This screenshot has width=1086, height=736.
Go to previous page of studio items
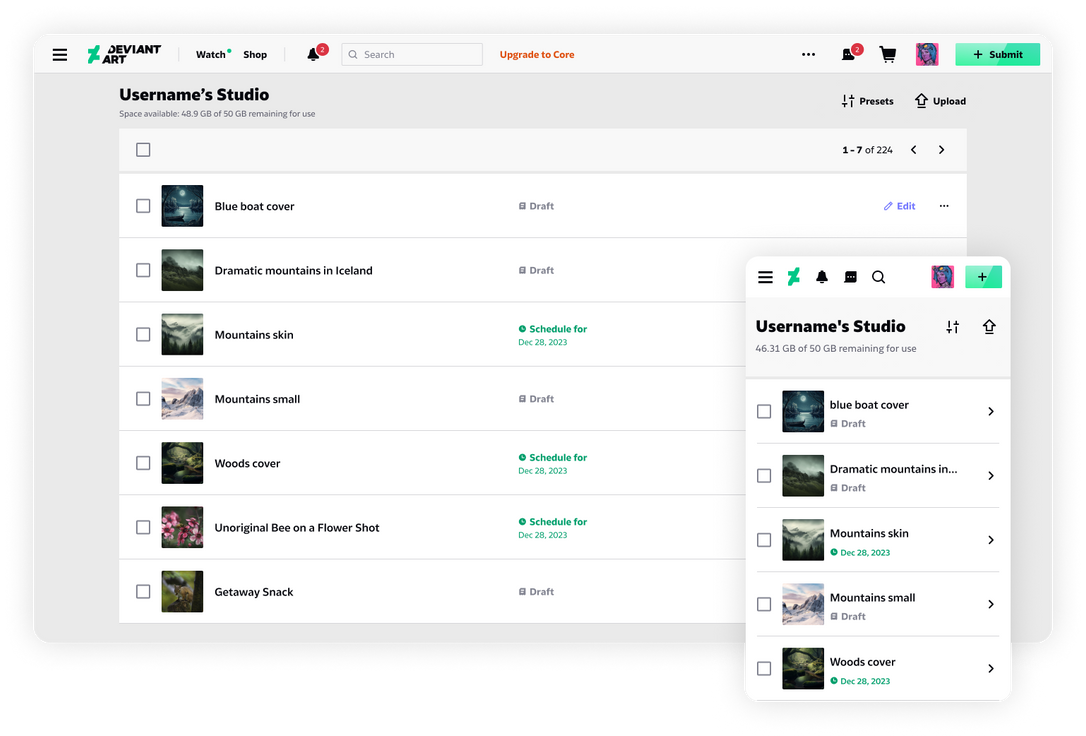pyautogui.click(x=914, y=150)
